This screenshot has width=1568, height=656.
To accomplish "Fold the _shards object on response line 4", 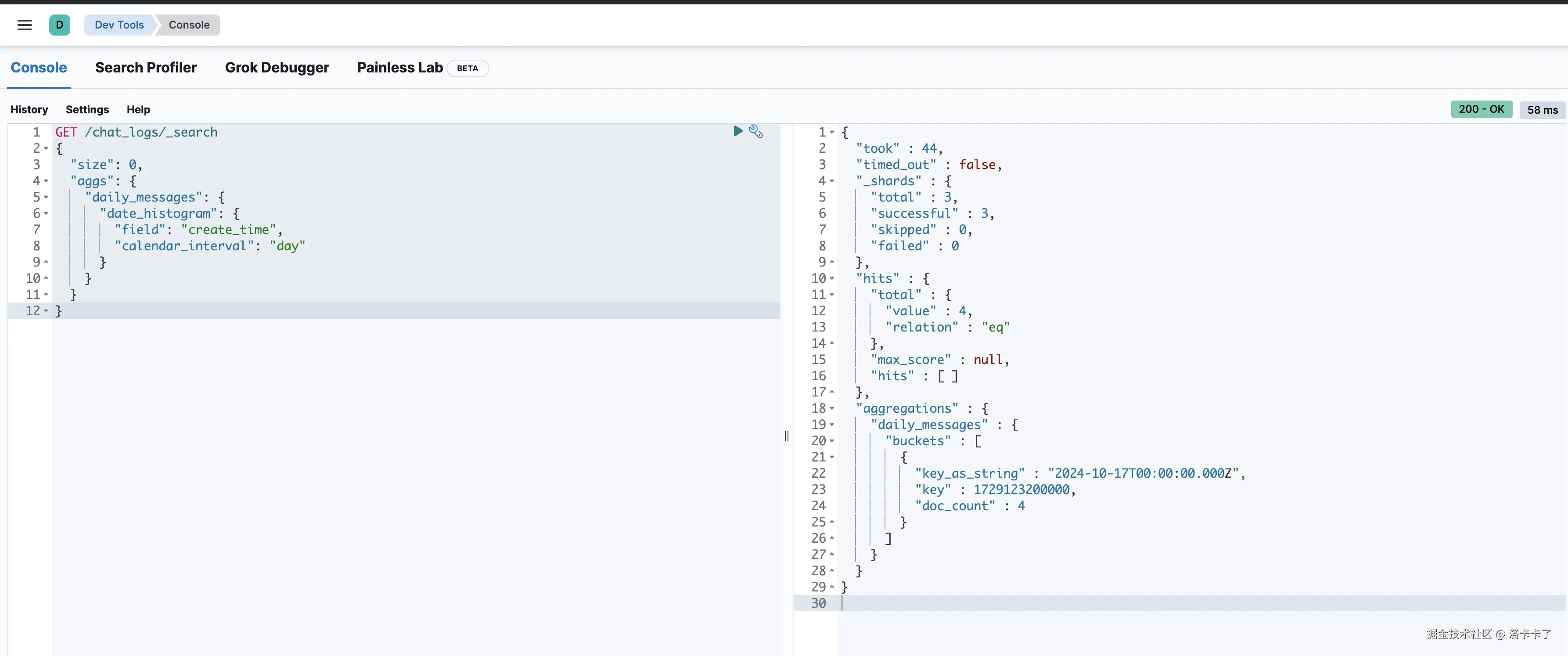I will tap(832, 181).
